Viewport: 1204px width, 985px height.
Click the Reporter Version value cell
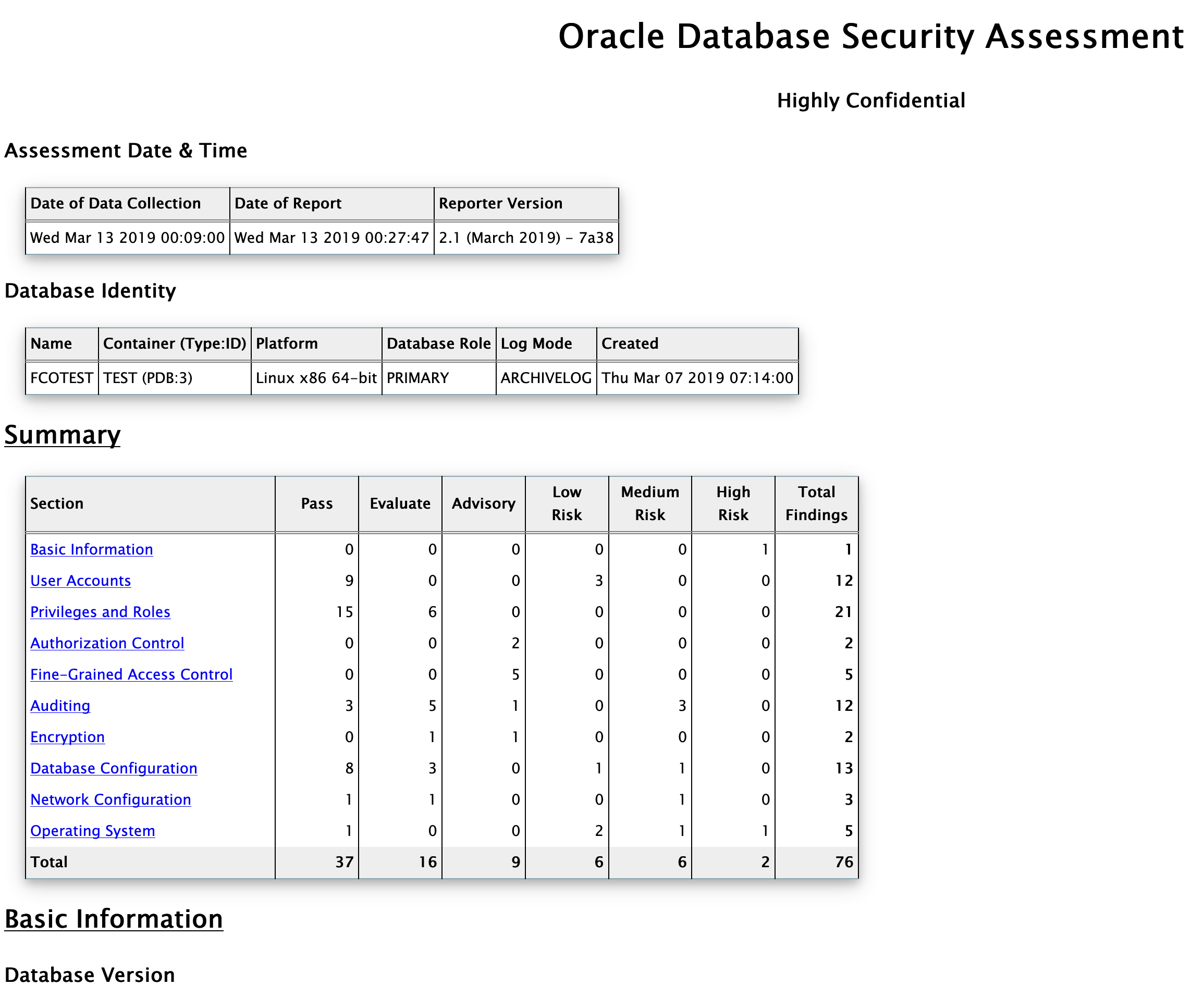525,237
